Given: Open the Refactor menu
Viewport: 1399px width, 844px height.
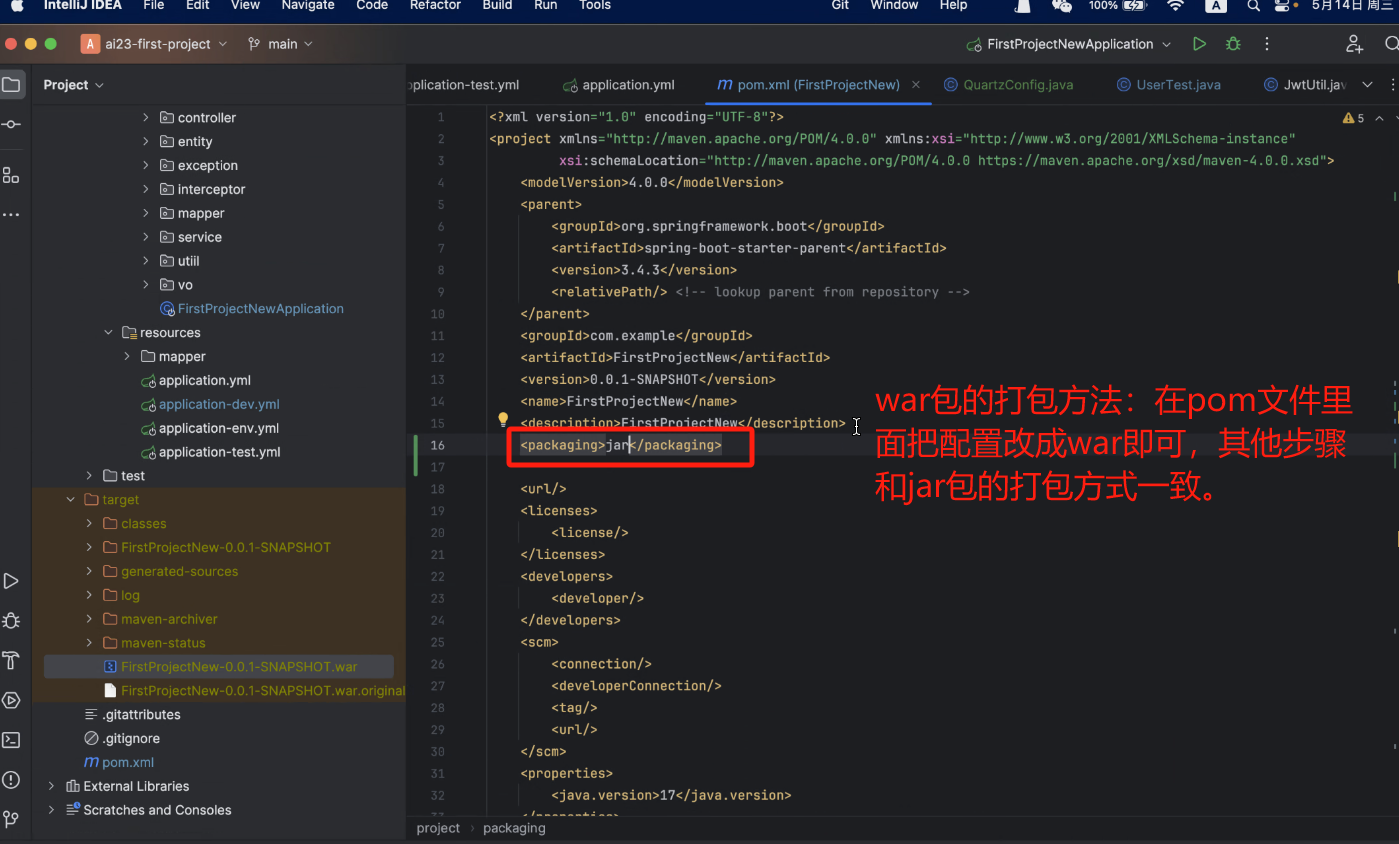Looking at the screenshot, I should (435, 5).
